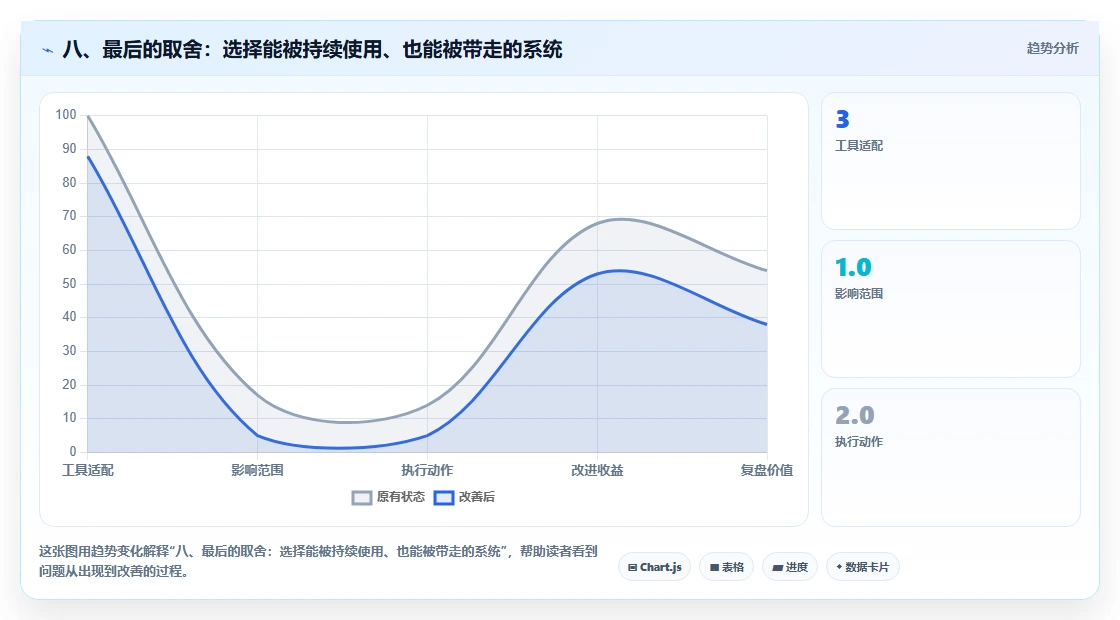The height and width of the screenshot is (620, 1120).
Task: Click the 100 y-axis tick label
Action: pyautogui.click(x=66, y=115)
